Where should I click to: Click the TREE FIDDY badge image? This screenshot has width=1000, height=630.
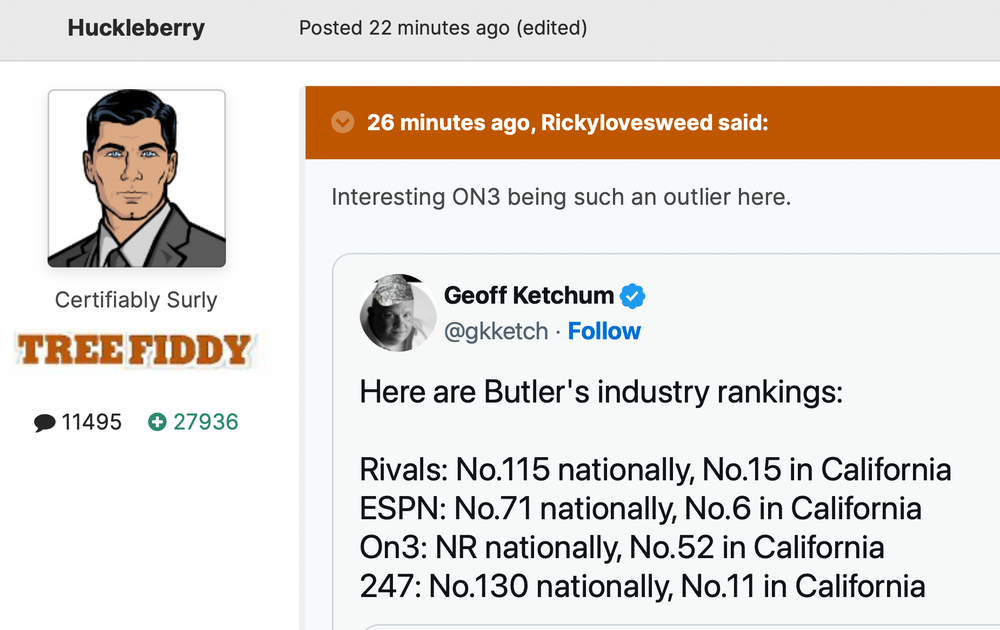[135, 349]
